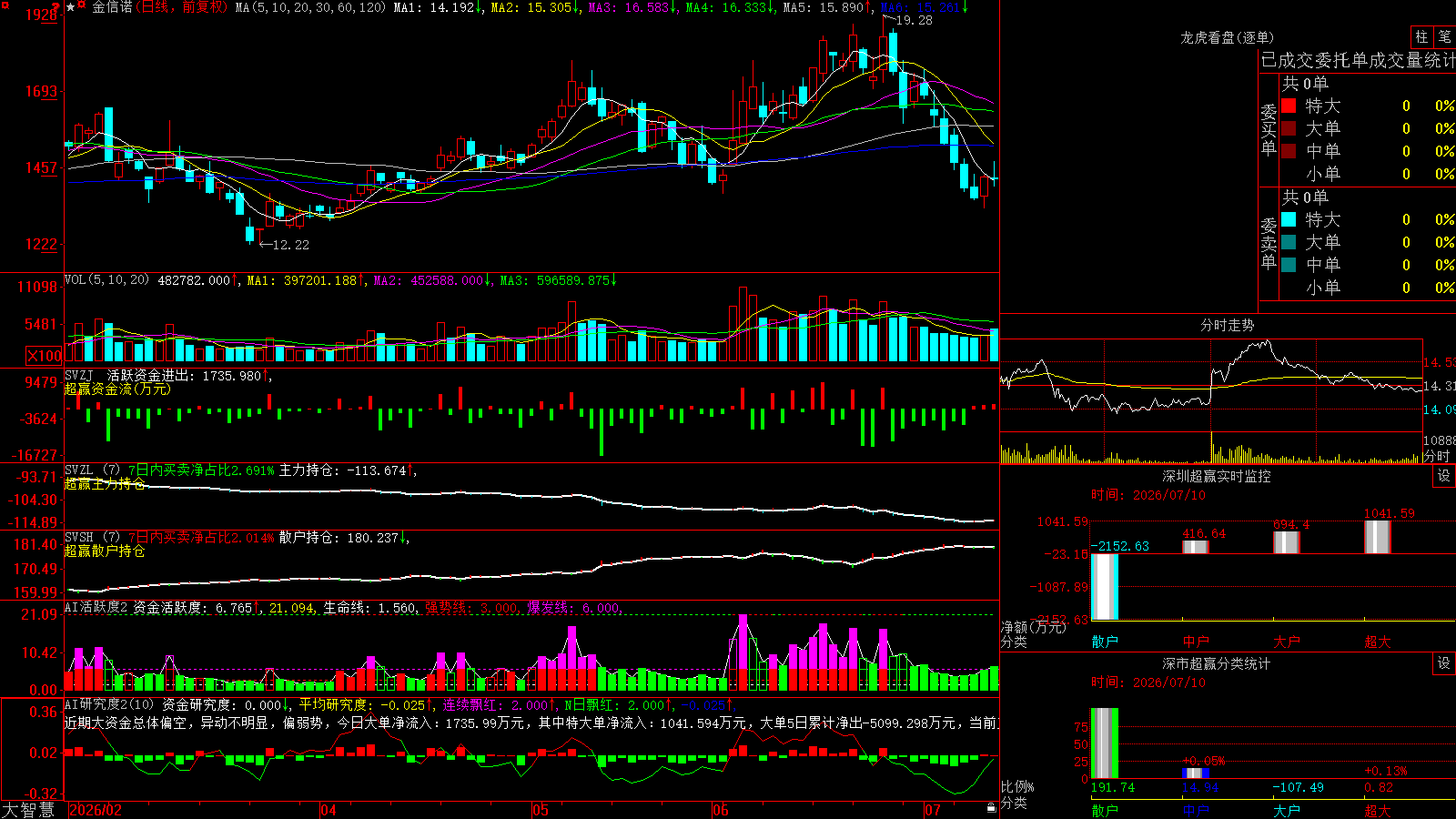
Task: Click the 超赢散户持仓 label
Action: point(105,551)
